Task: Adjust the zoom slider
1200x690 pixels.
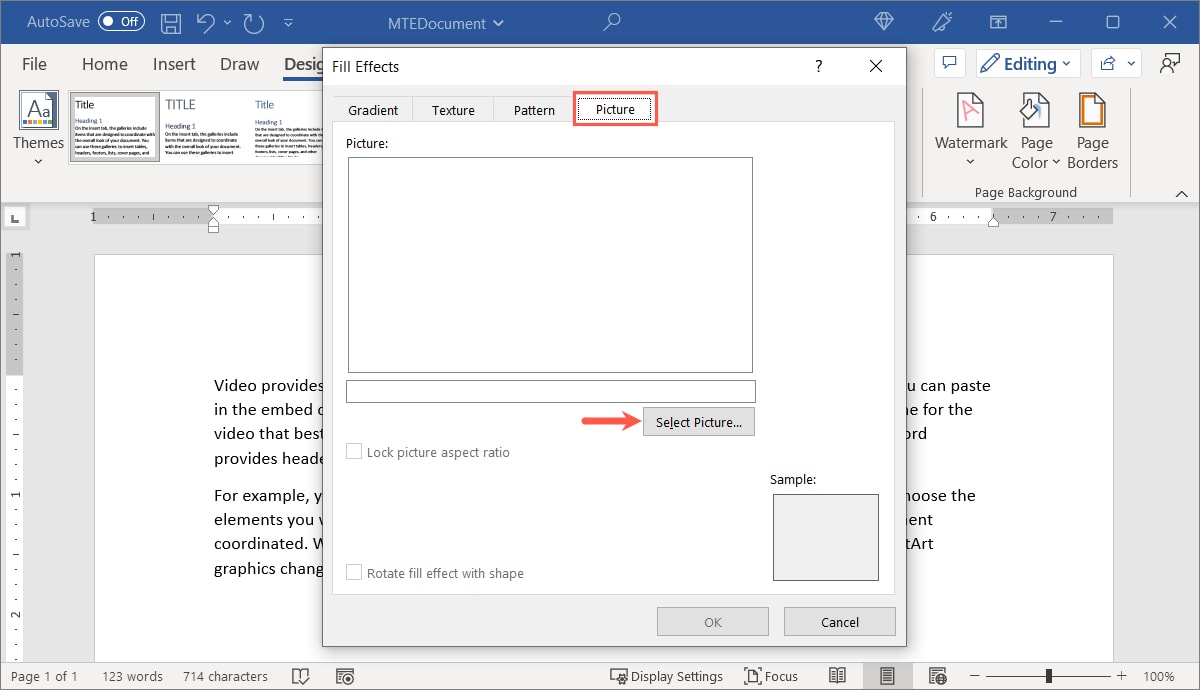Action: coord(1048,675)
